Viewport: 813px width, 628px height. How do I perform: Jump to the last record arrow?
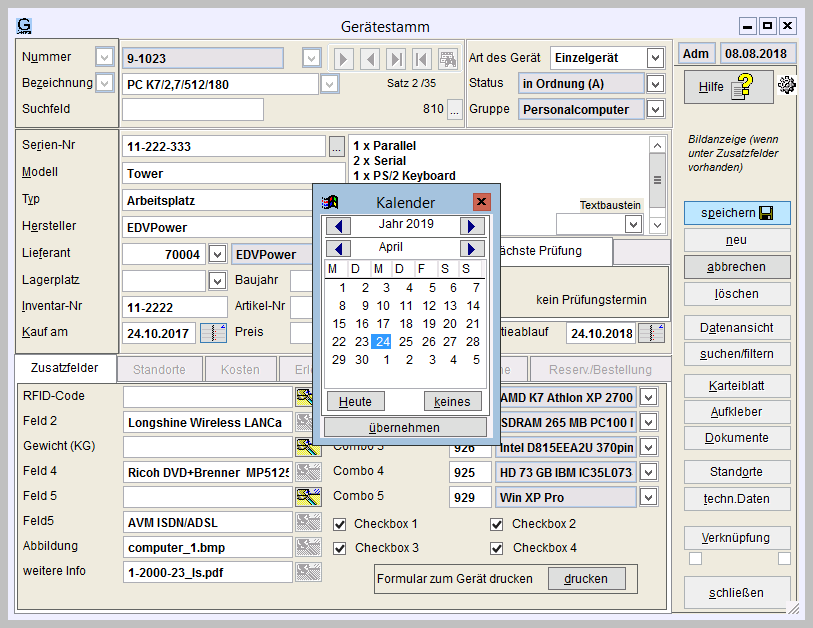point(397,59)
